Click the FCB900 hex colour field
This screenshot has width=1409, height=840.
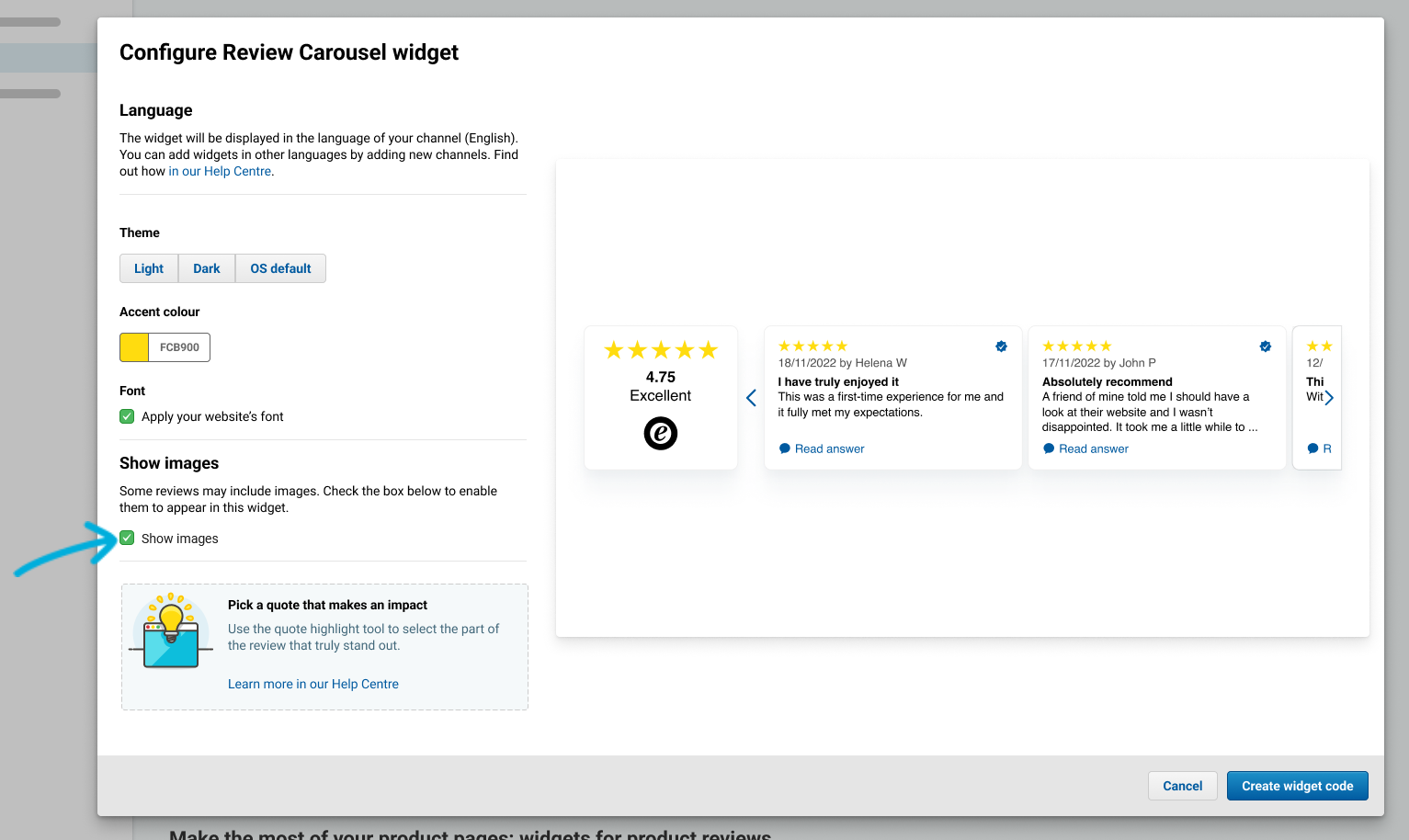coord(179,347)
